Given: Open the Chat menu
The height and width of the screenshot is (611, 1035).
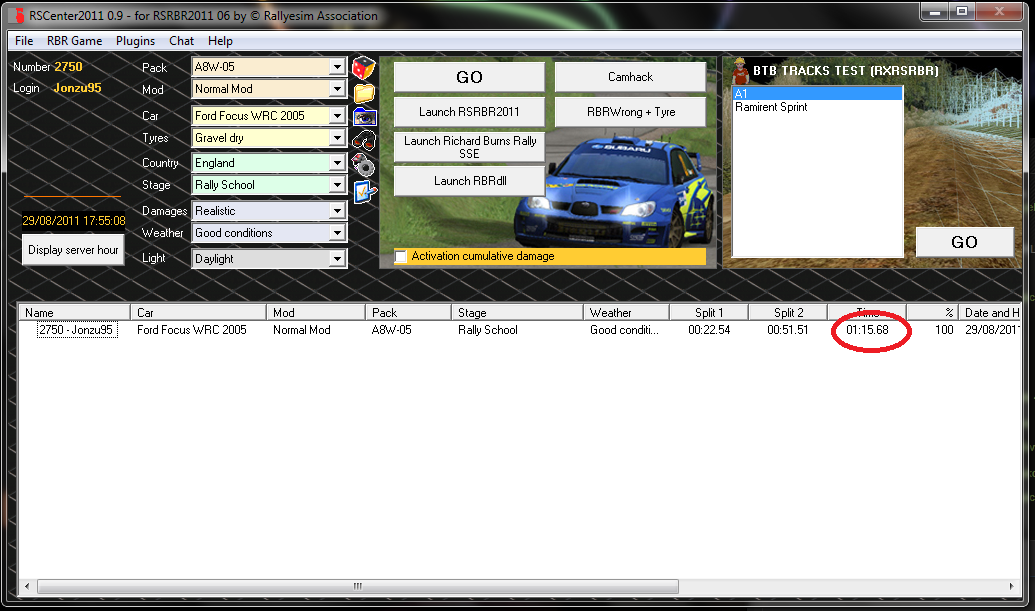Looking at the screenshot, I should [182, 41].
